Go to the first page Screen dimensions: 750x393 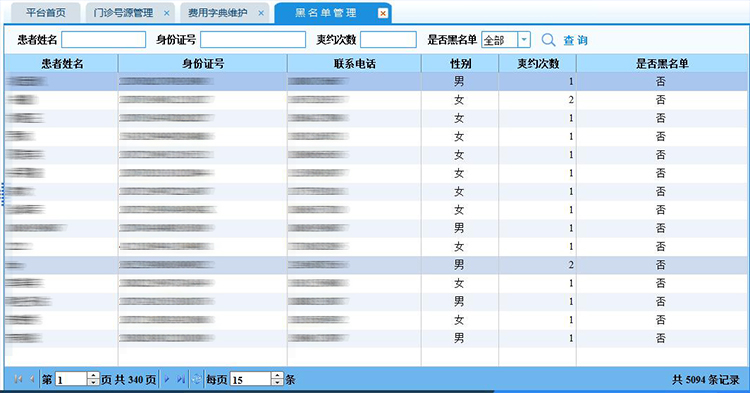[18, 379]
